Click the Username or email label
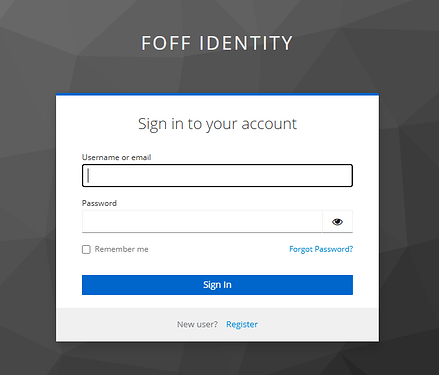This screenshot has height=375, width=439. point(116,157)
